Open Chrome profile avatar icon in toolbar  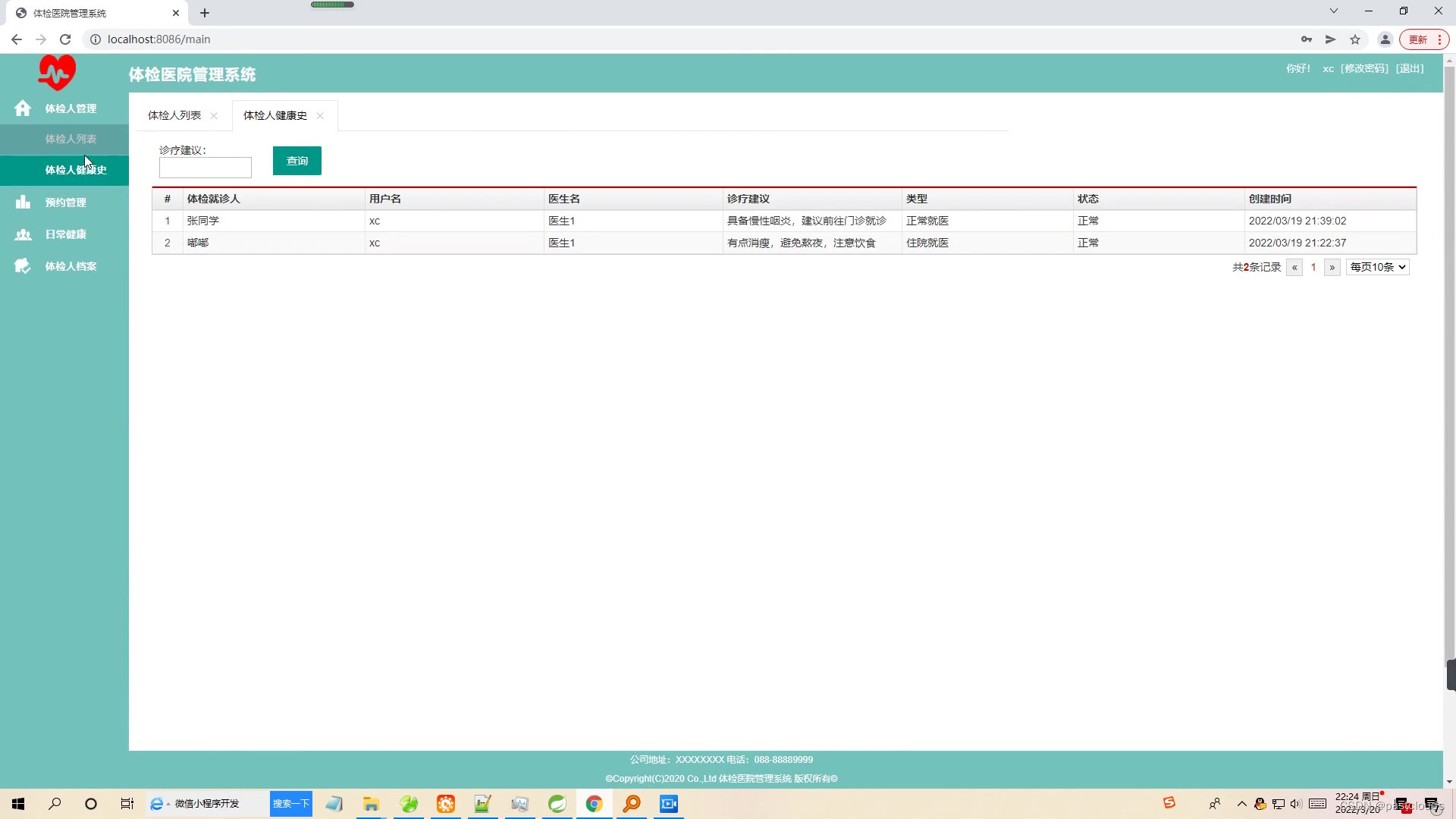click(1385, 39)
